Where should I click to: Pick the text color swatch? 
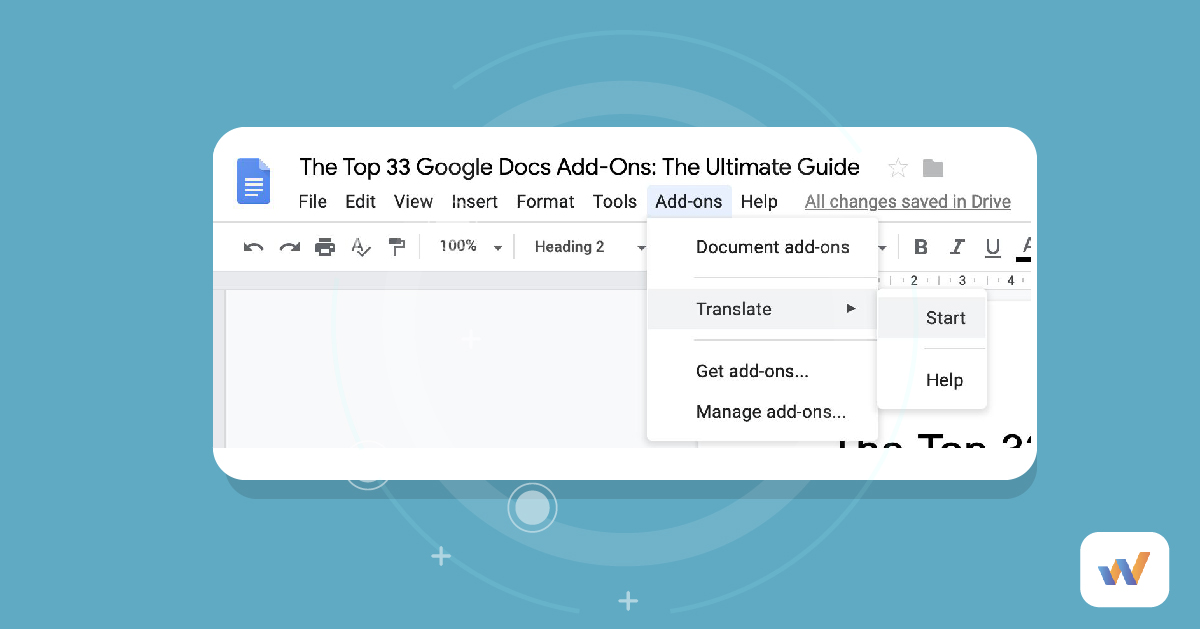pyautogui.click(x=1024, y=246)
